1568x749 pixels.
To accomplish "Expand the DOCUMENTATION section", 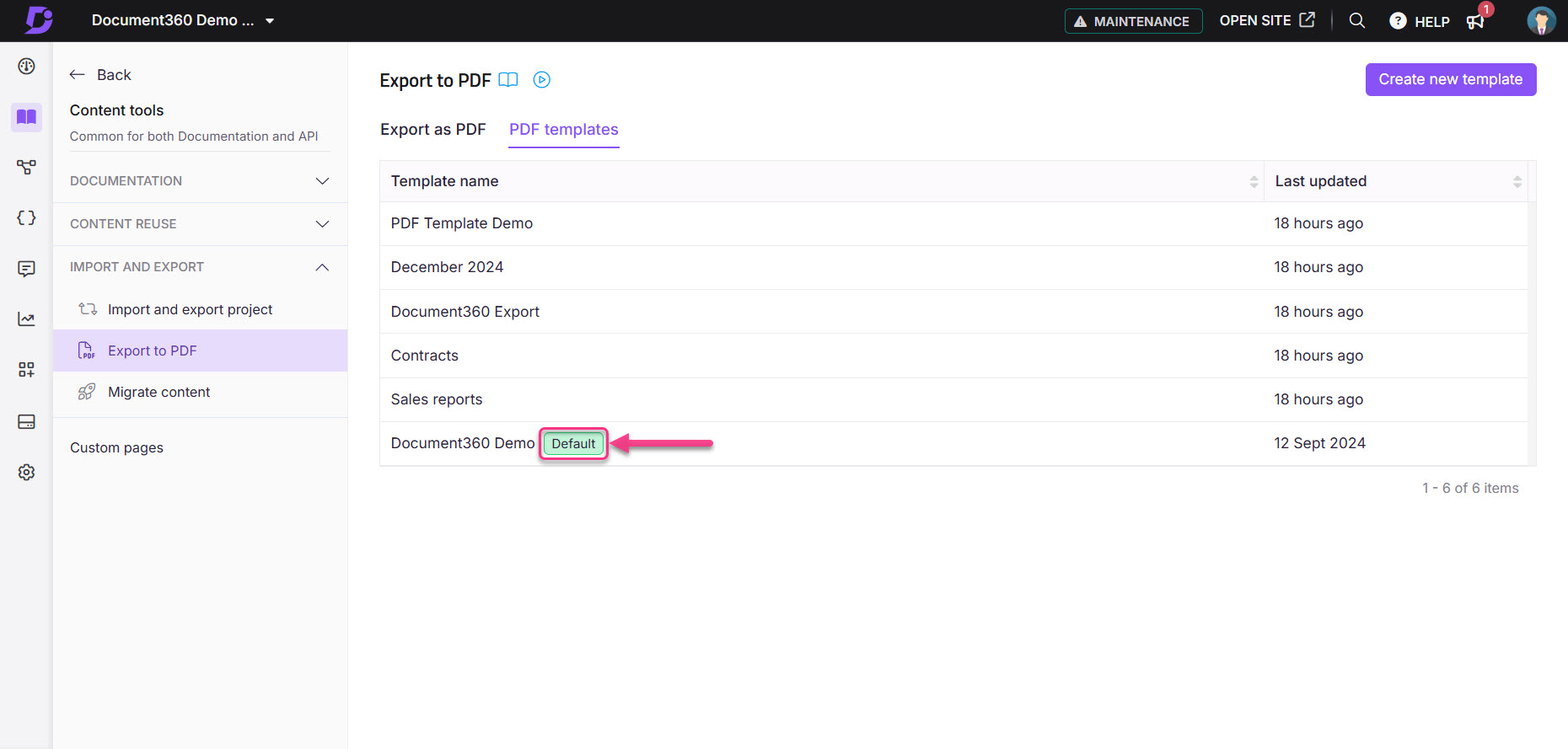I will pos(200,181).
